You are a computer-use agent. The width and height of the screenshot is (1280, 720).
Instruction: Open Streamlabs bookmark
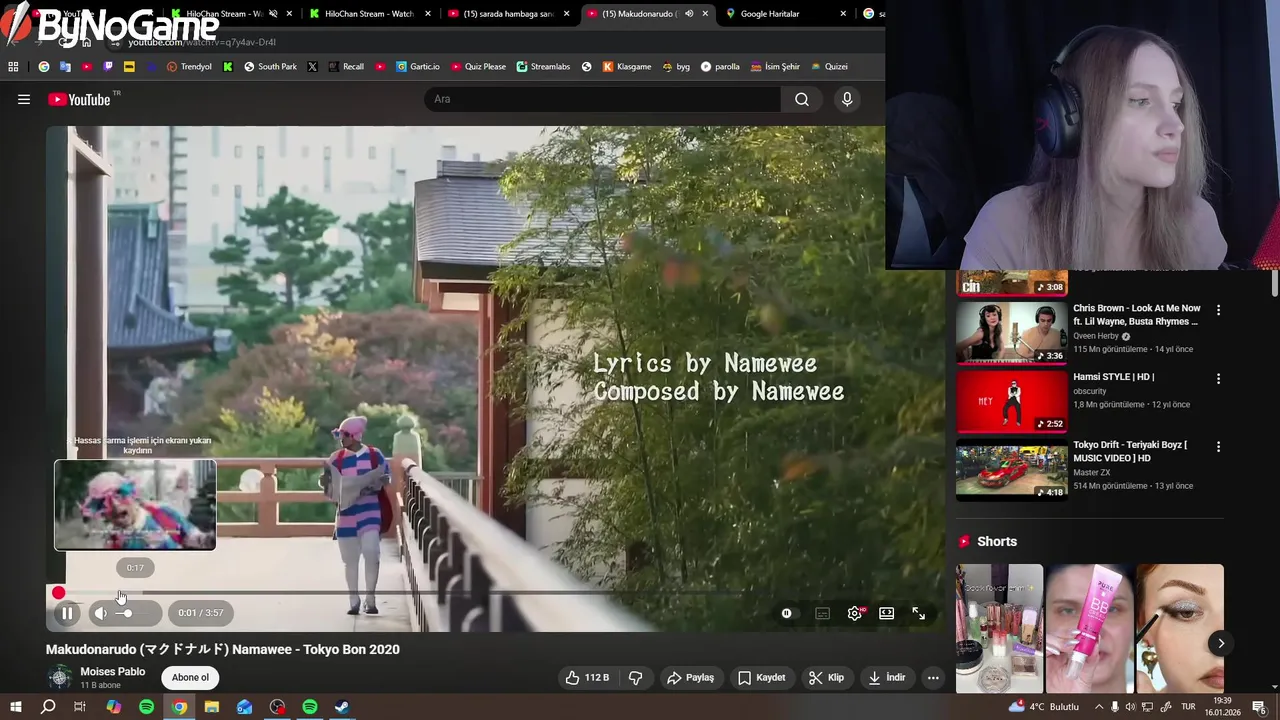(x=543, y=67)
